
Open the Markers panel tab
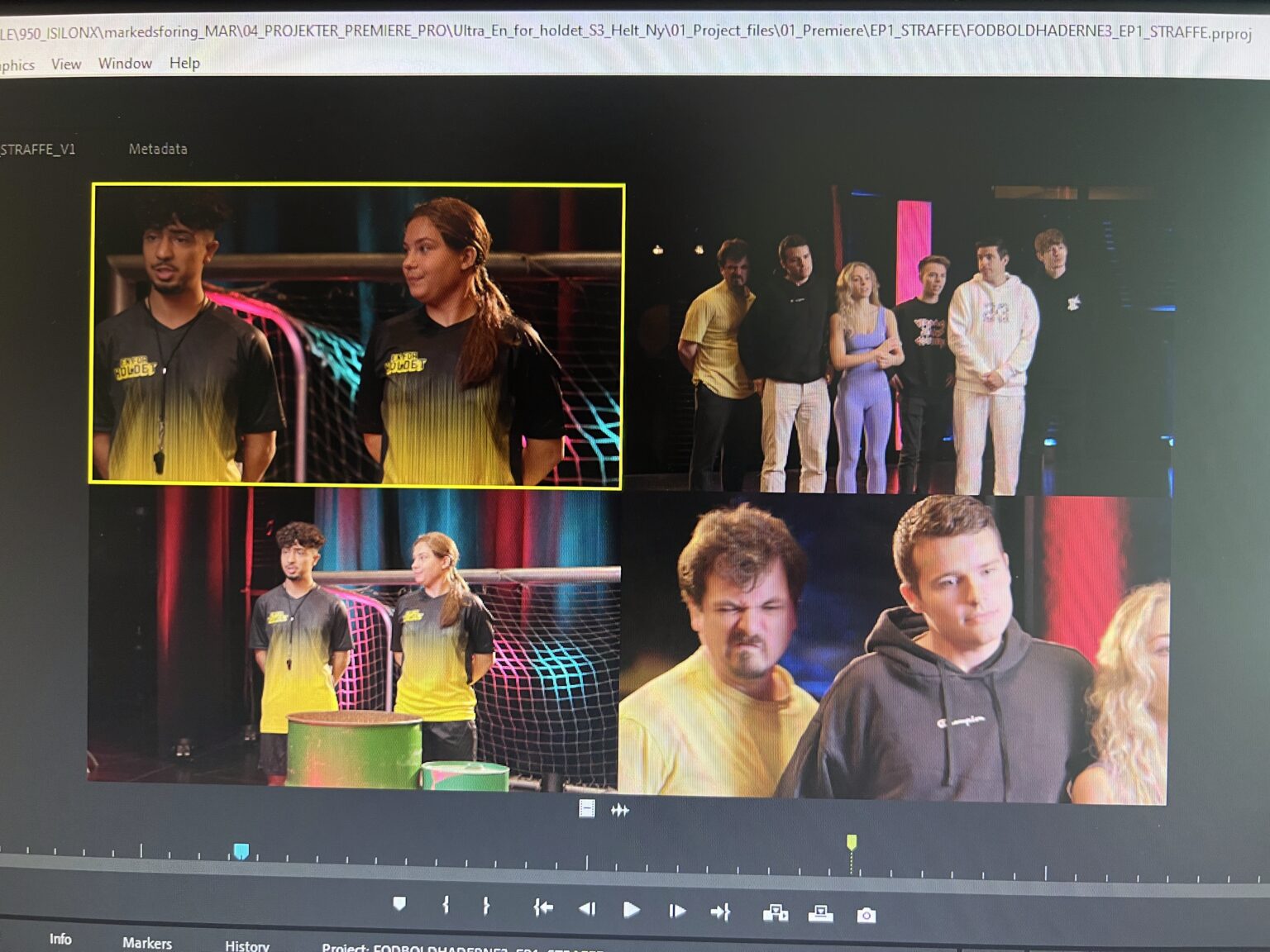(x=147, y=943)
